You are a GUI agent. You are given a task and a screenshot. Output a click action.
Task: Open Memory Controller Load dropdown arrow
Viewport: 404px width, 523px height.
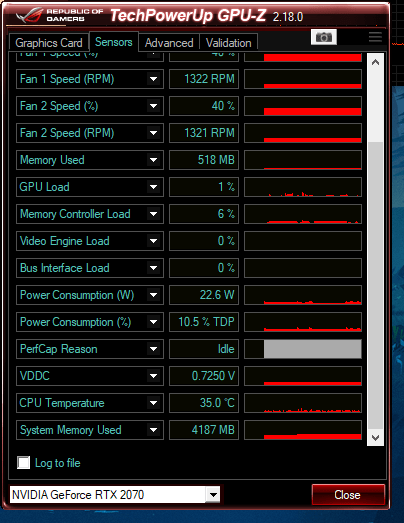pos(153,214)
